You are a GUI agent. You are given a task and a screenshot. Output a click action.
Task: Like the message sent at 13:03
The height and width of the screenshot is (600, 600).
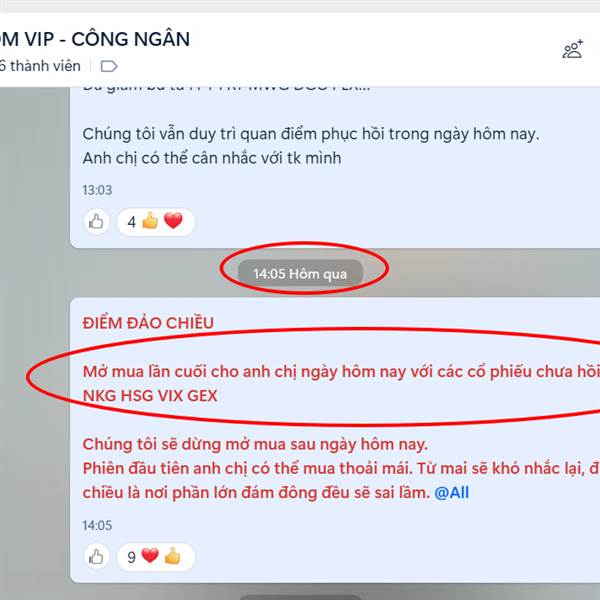[x=96, y=222]
